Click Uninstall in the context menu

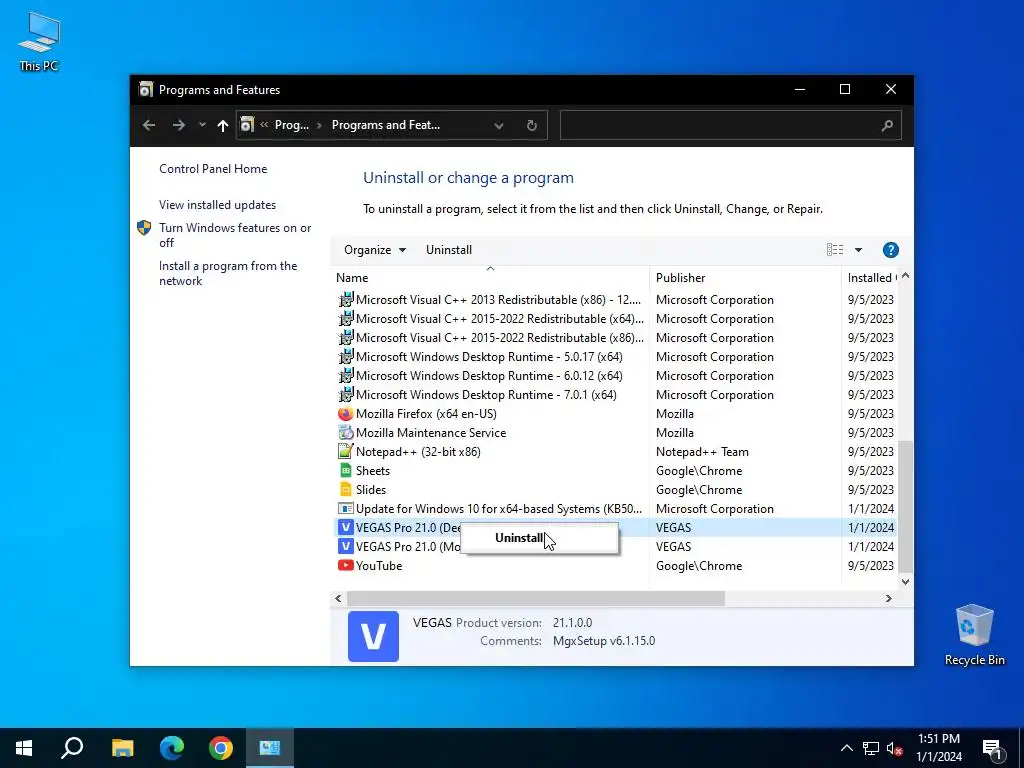click(519, 537)
